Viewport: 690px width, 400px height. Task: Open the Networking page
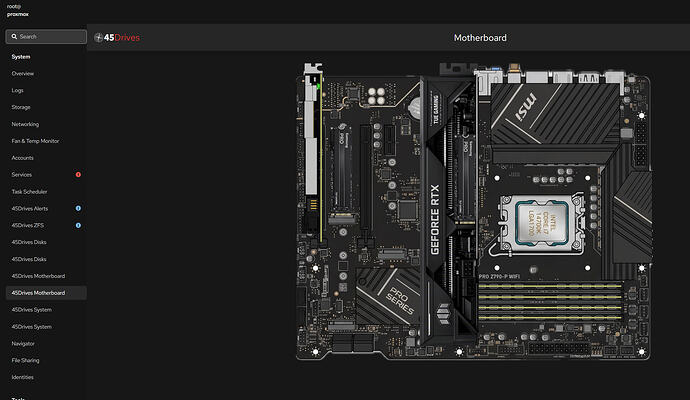click(25, 124)
